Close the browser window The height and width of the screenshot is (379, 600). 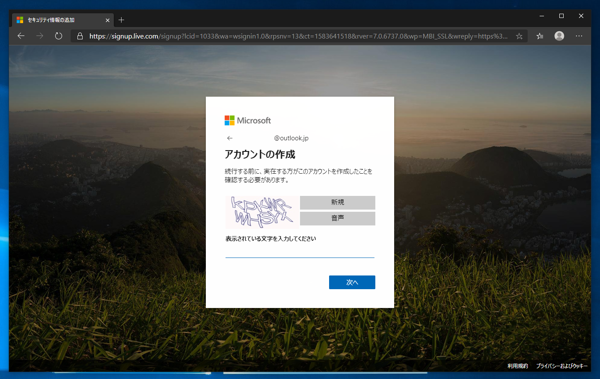[580, 16]
